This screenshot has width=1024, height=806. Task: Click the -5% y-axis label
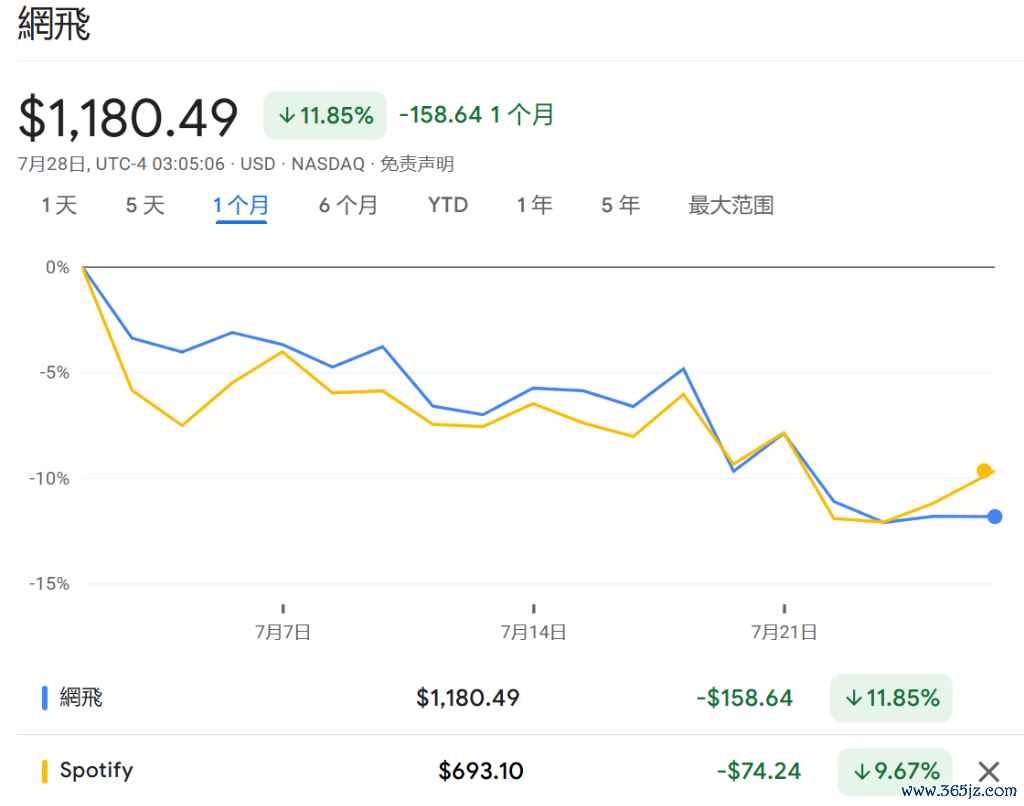[x=54, y=373]
